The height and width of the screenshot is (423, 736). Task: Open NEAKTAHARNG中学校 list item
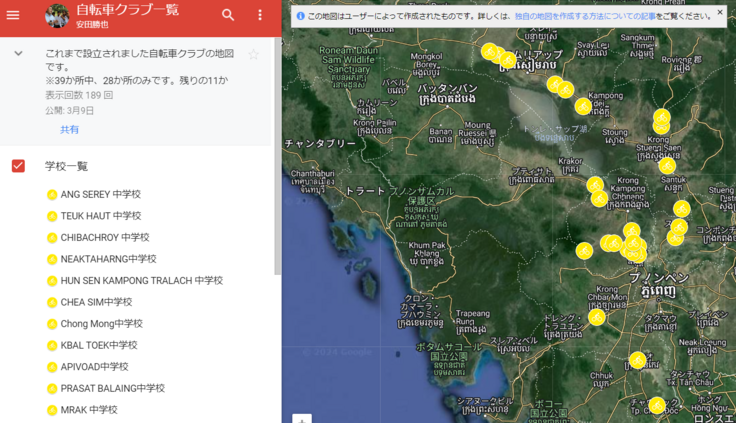coord(108,259)
